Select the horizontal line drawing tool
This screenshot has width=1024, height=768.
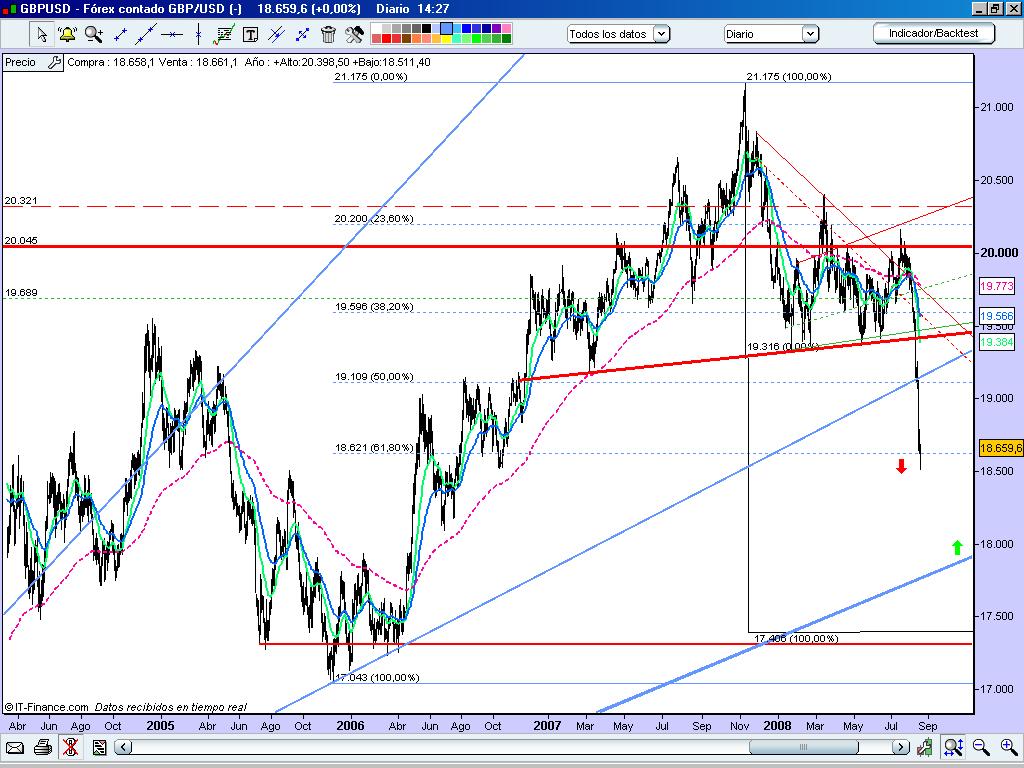[172, 34]
